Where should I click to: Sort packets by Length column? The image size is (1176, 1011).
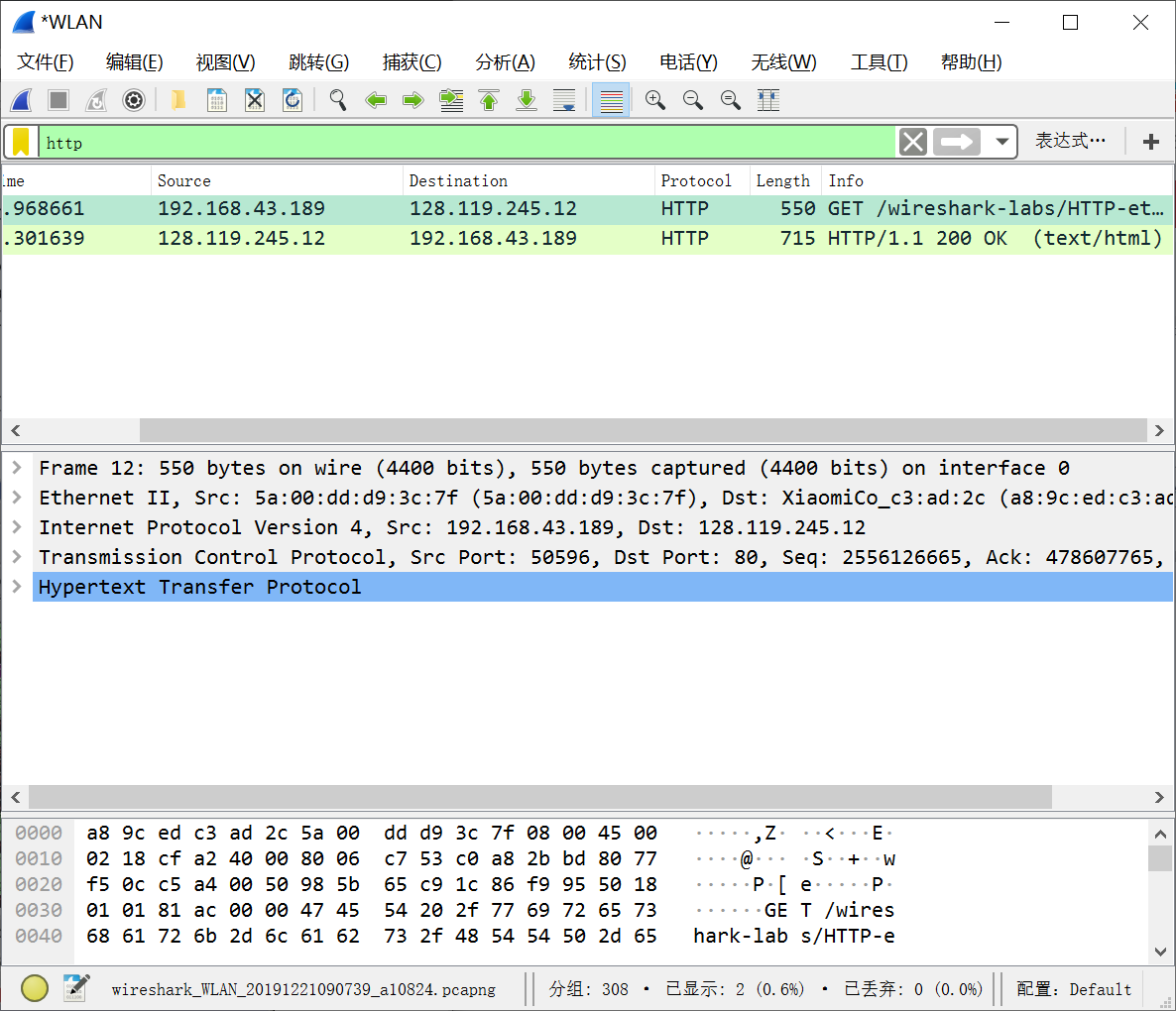[x=785, y=180]
